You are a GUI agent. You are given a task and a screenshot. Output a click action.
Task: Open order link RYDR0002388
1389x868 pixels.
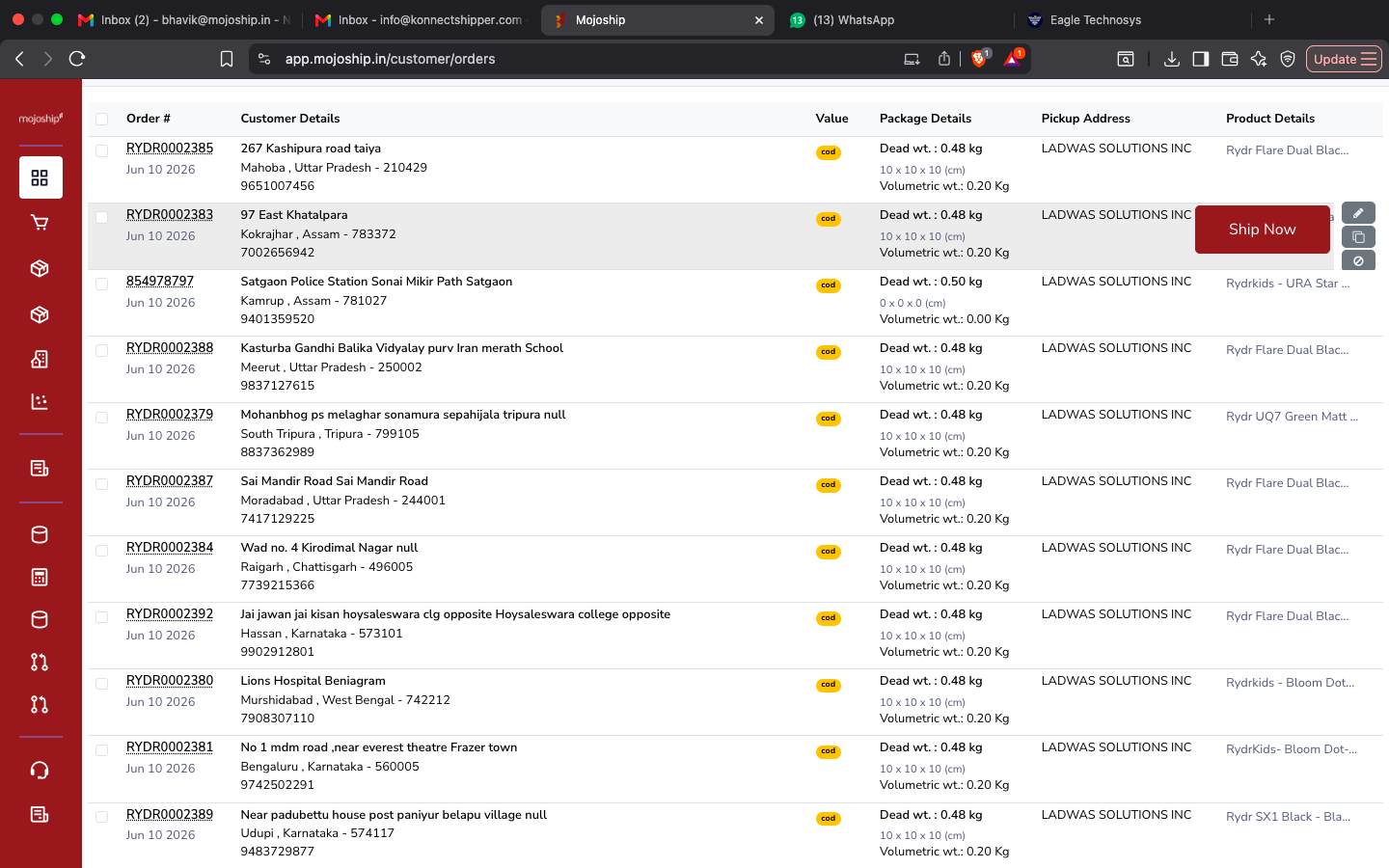pos(170,348)
